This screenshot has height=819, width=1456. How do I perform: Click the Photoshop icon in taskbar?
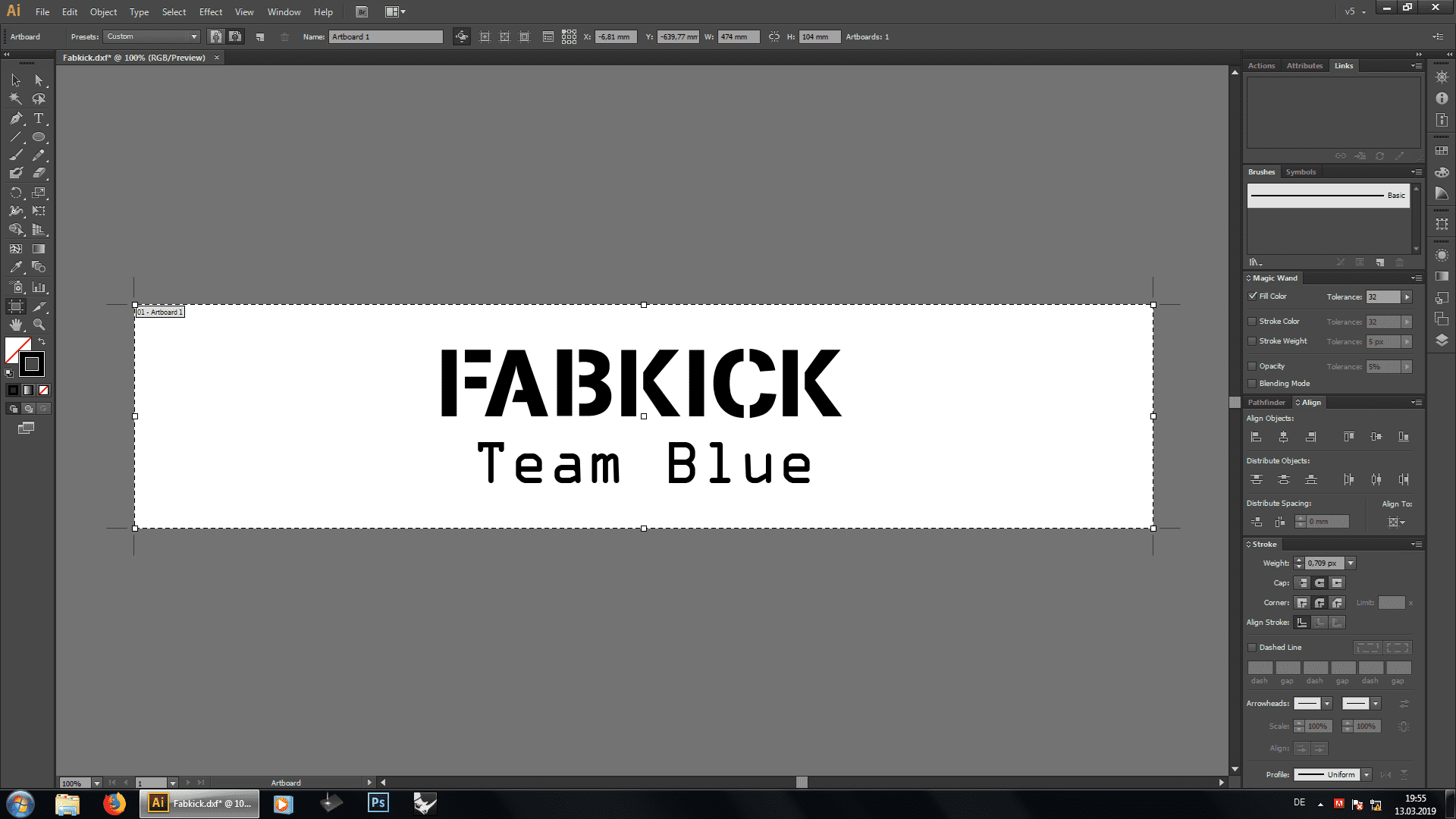tap(378, 803)
